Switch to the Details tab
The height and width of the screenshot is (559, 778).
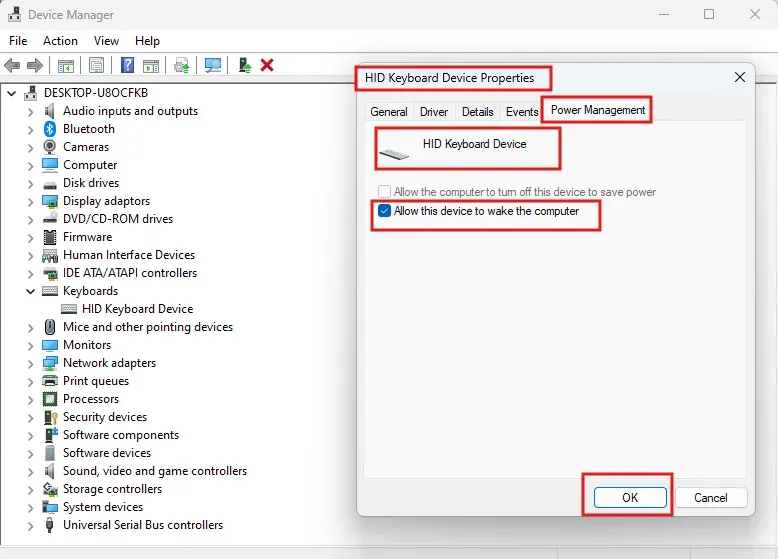(477, 112)
